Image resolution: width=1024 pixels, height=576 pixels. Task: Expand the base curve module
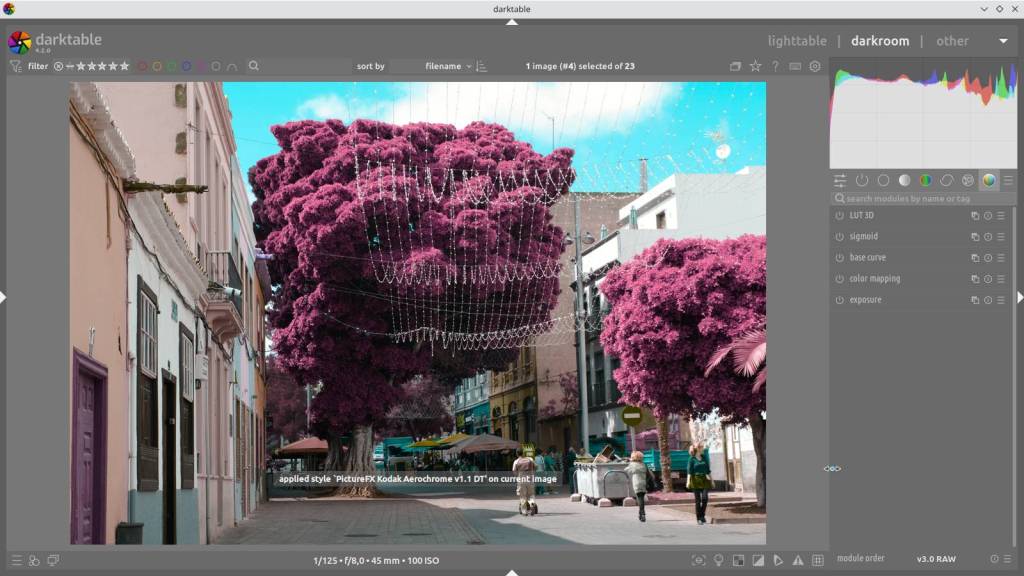[x=867, y=258]
